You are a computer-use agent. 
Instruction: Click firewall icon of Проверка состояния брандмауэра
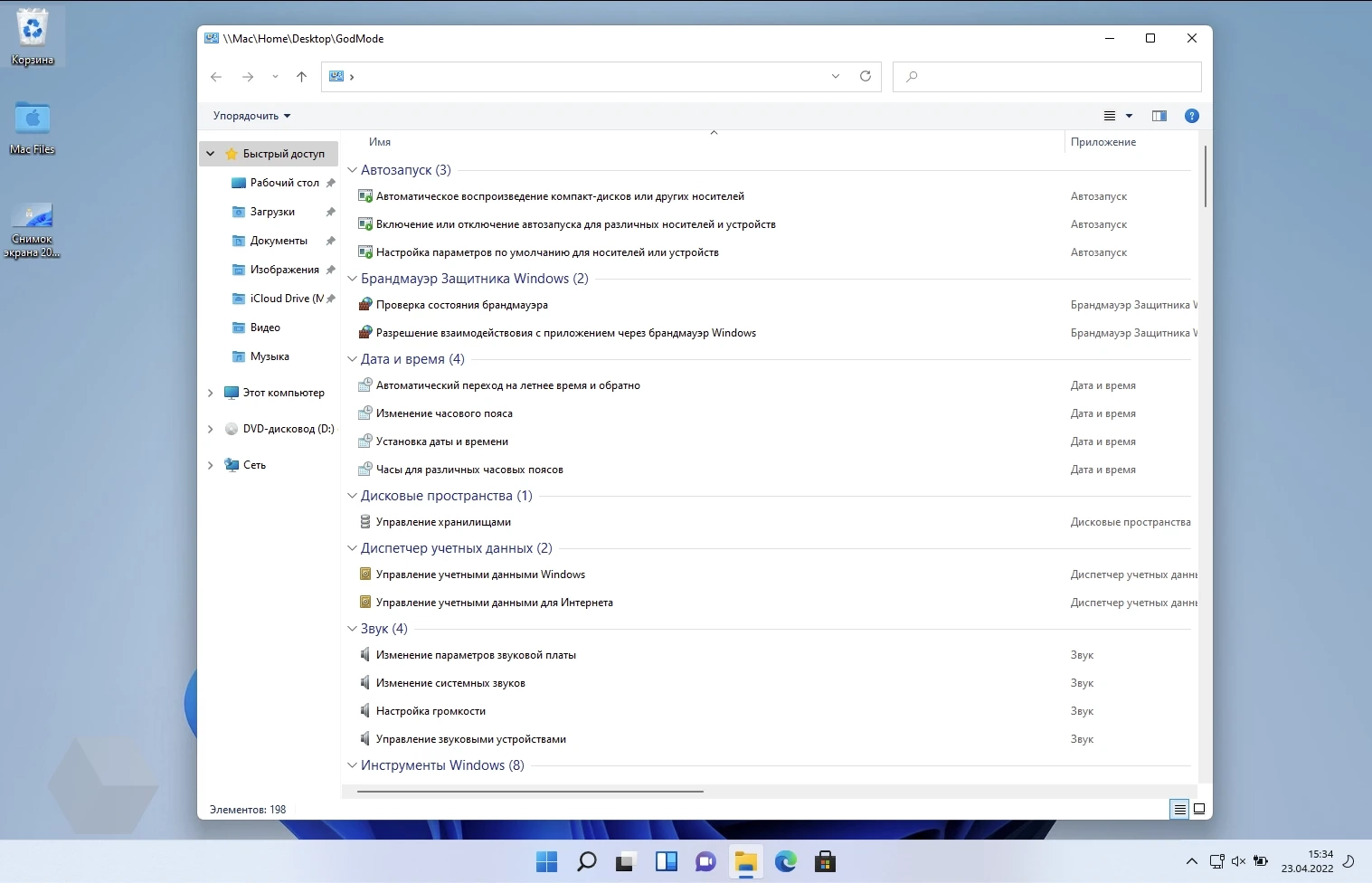point(365,305)
